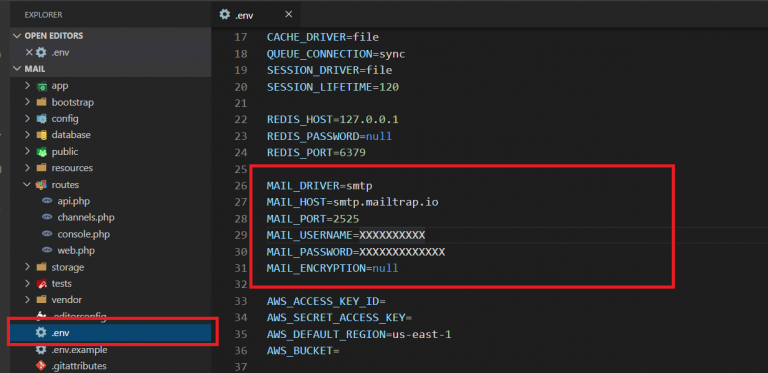Click the public folder icon
The width and height of the screenshot is (768, 373).
click(42, 152)
